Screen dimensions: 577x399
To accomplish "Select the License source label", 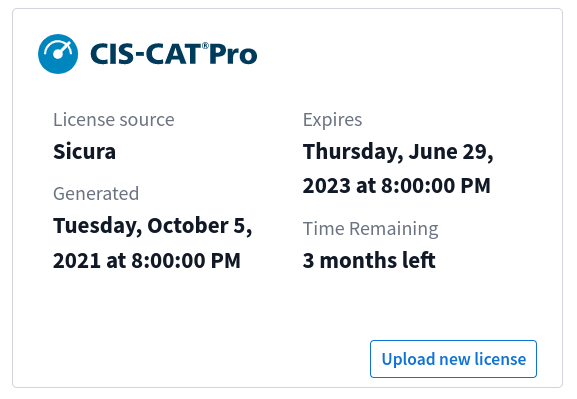I will [114, 120].
